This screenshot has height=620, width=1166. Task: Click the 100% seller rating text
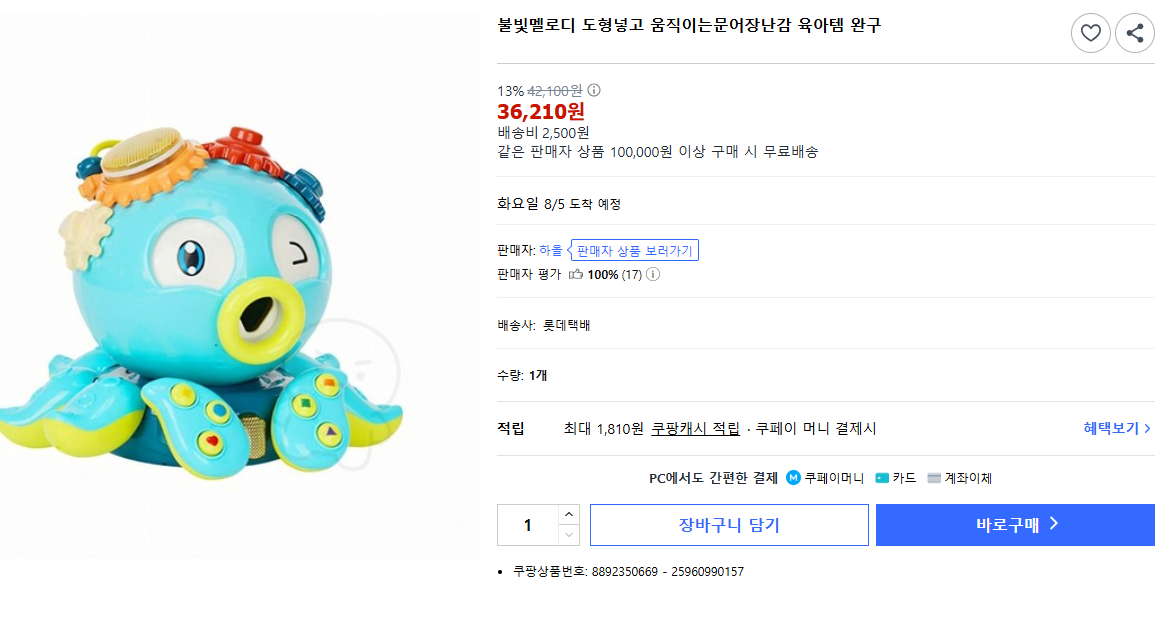[603, 275]
